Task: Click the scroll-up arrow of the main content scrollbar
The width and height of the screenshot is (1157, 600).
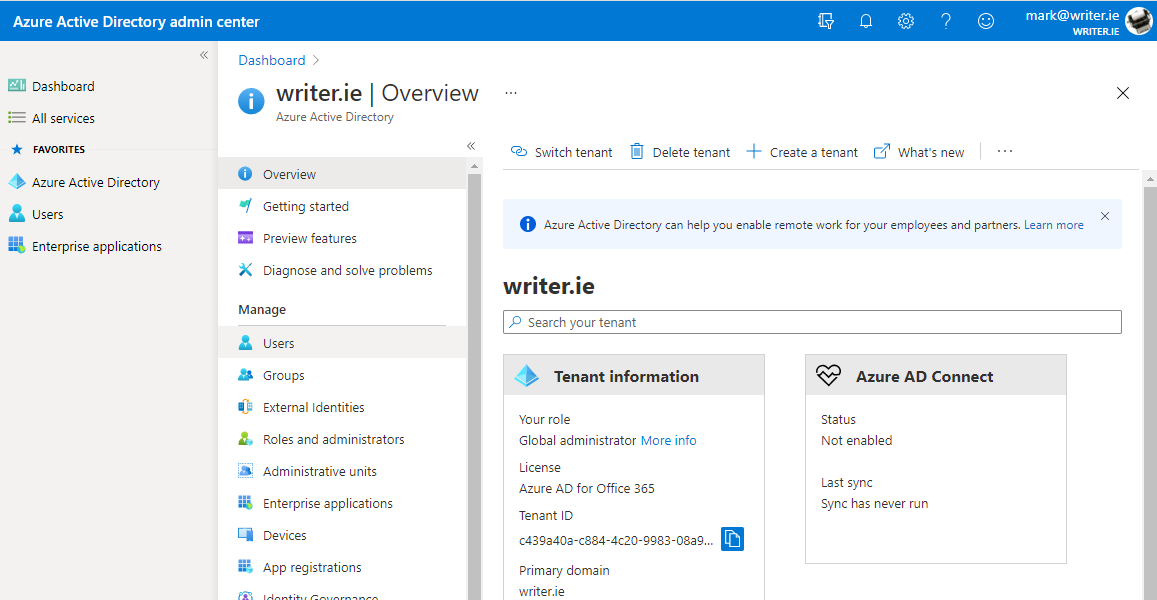Action: click(1150, 179)
